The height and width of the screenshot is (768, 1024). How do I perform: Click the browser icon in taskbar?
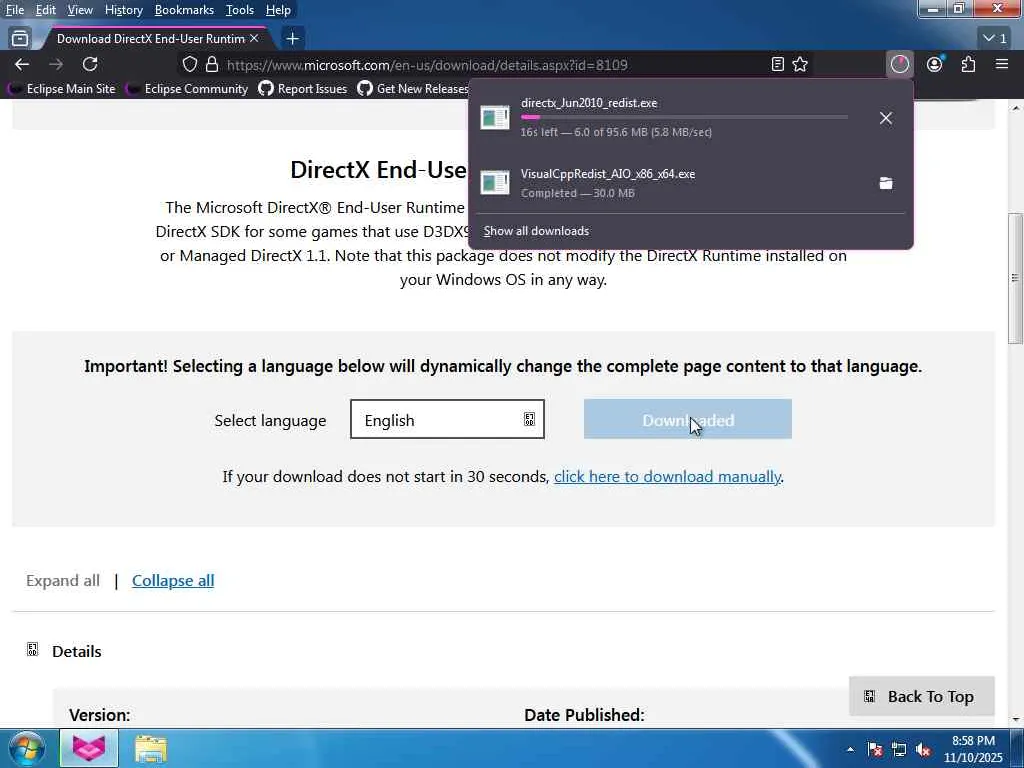[x=89, y=748]
